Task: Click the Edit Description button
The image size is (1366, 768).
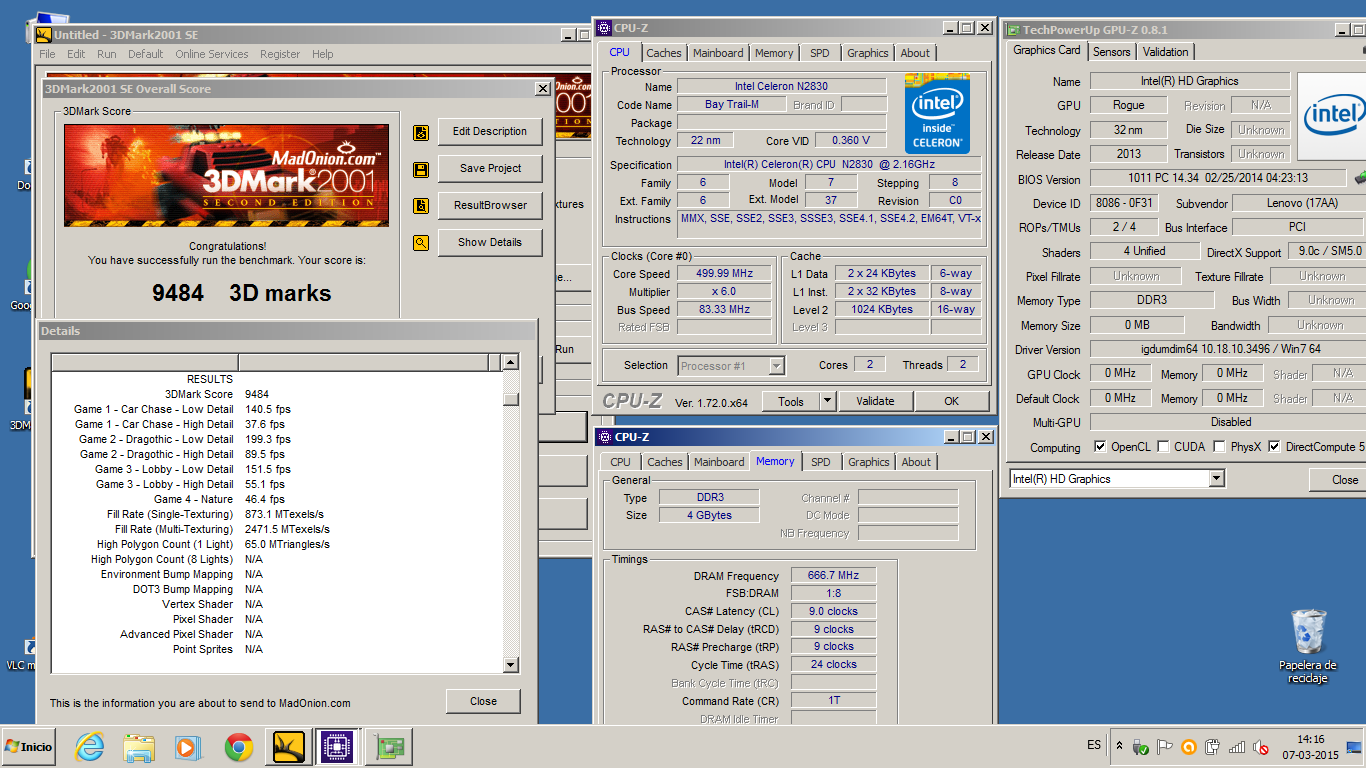Action: tap(490, 132)
